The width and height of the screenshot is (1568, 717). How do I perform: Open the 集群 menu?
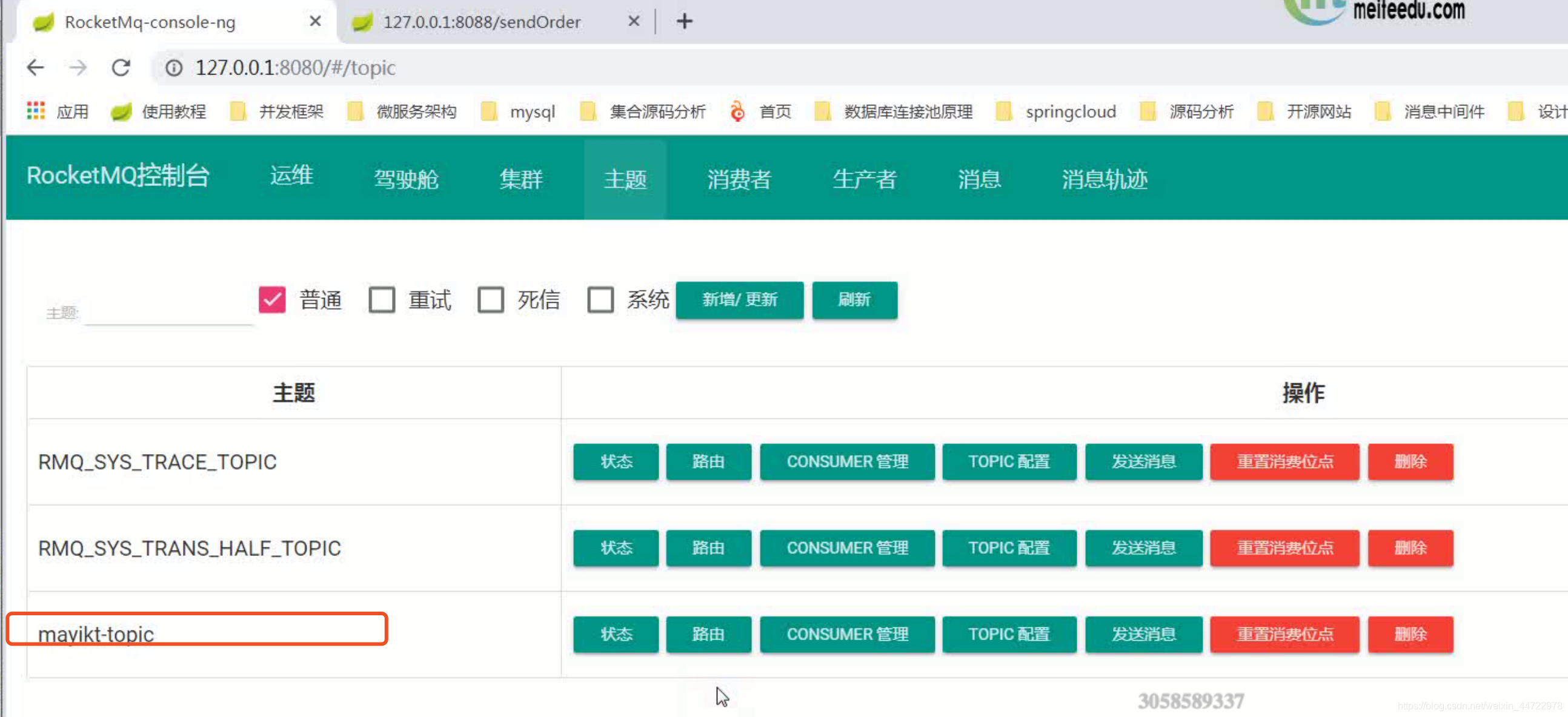[x=521, y=179]
